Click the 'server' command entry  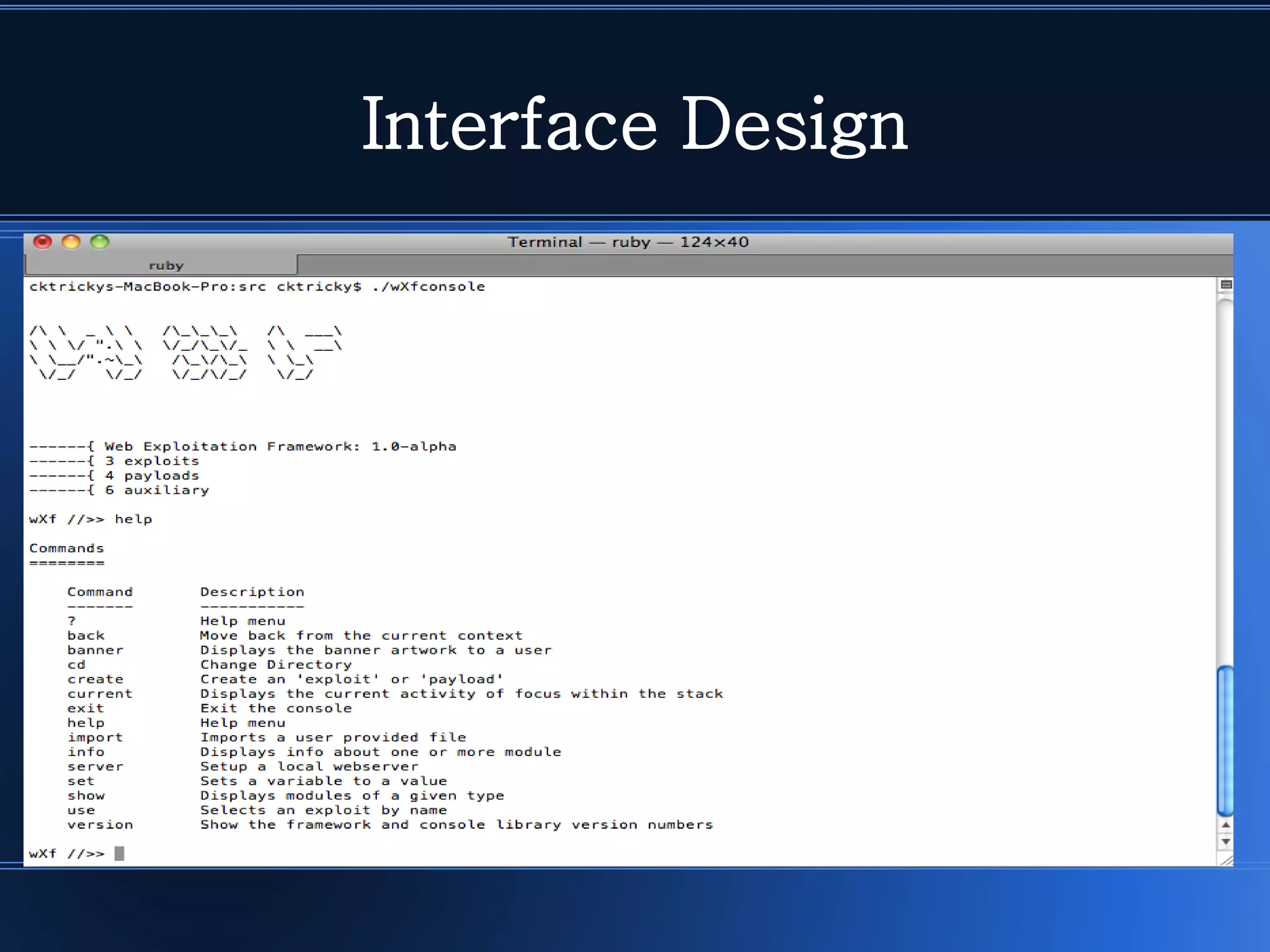coord(95,767)
